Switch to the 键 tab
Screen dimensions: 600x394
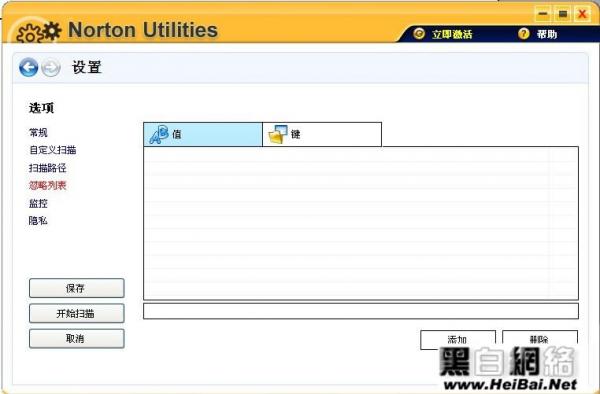(x=322, y=135)
